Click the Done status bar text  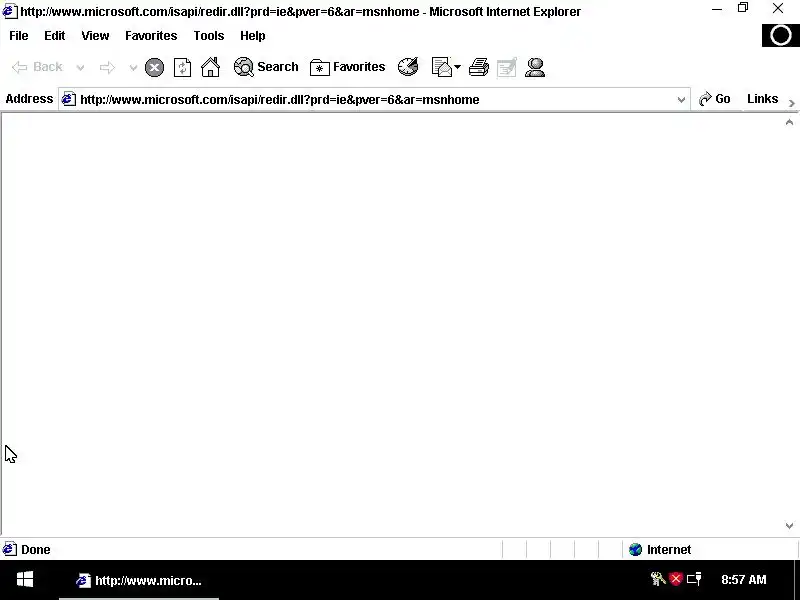36,549
